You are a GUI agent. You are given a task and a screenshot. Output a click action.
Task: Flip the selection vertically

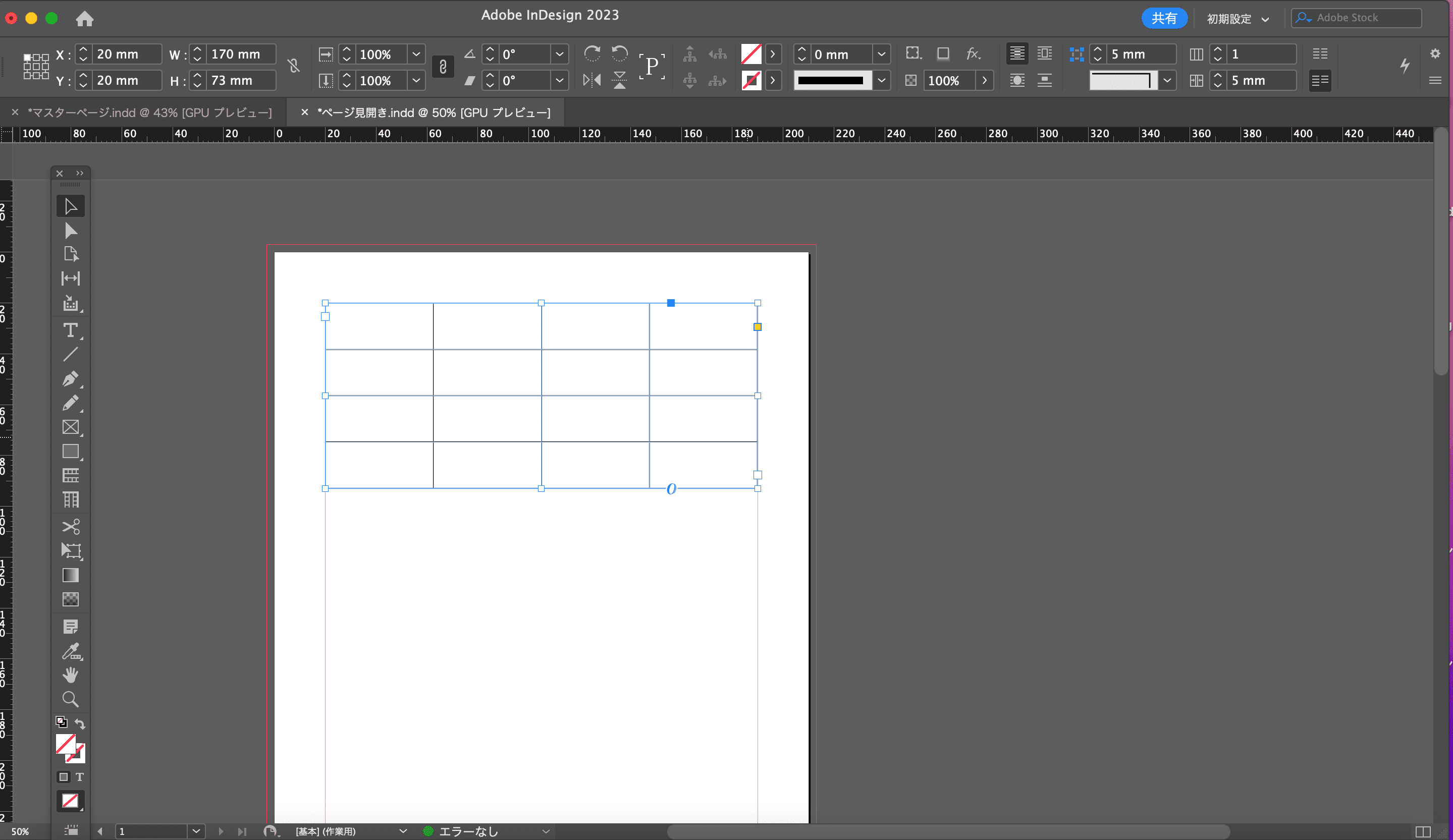[619, 80]
